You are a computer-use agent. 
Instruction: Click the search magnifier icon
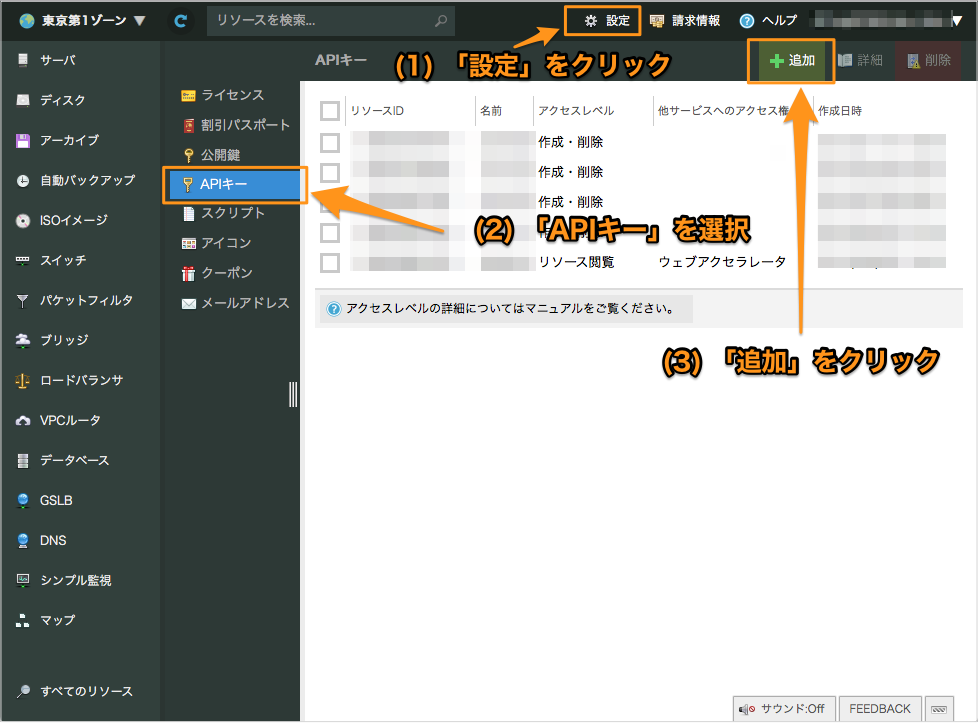pyautogui.click(x=441, y=21)
